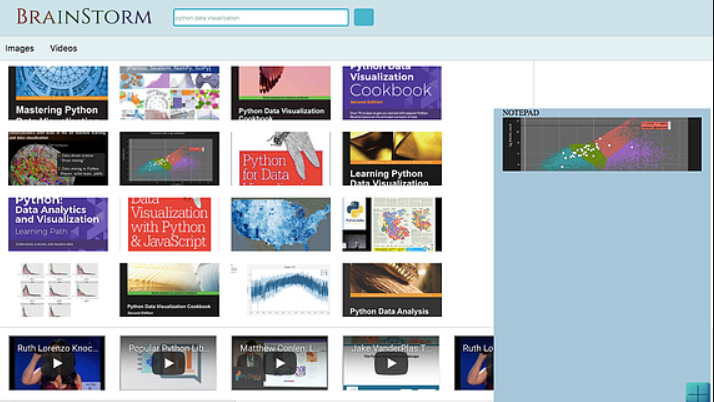The image size is (714, 402).
Task: Play the Popular Python Lib... video
Action: [x=169, y=363]
